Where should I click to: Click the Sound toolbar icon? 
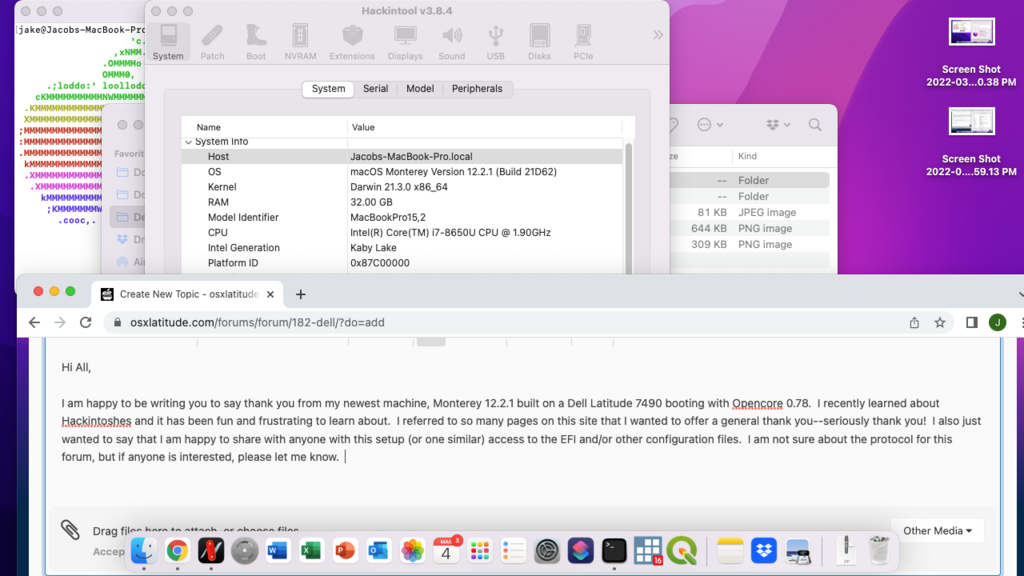tap(452, 42)
